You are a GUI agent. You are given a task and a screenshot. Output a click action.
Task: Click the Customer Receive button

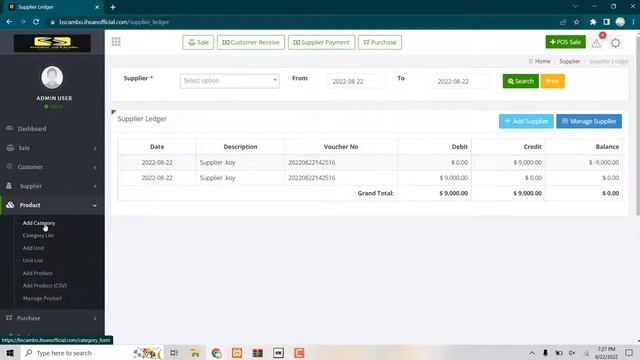(x=251, y=42)
